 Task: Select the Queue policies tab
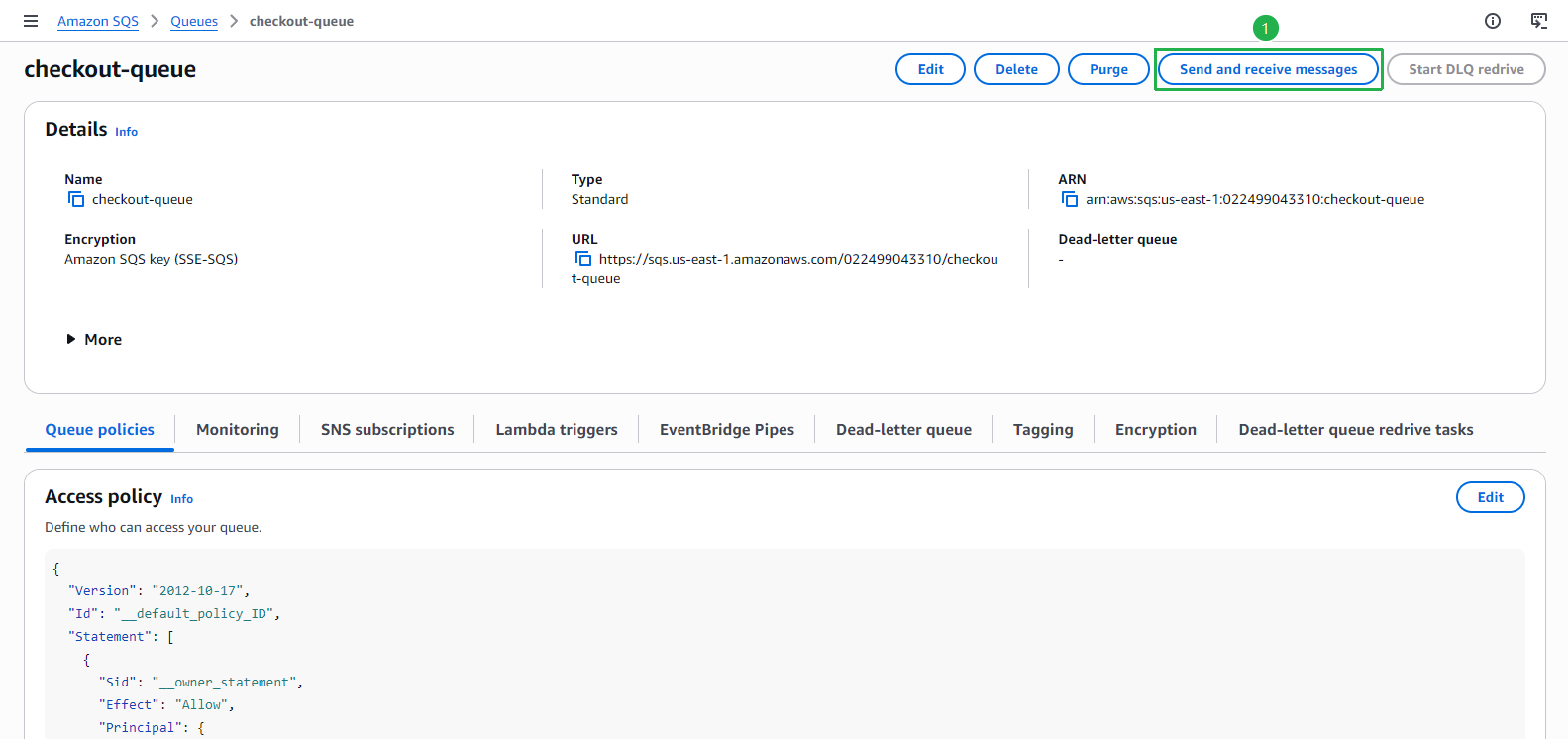(x=100, y=430)
